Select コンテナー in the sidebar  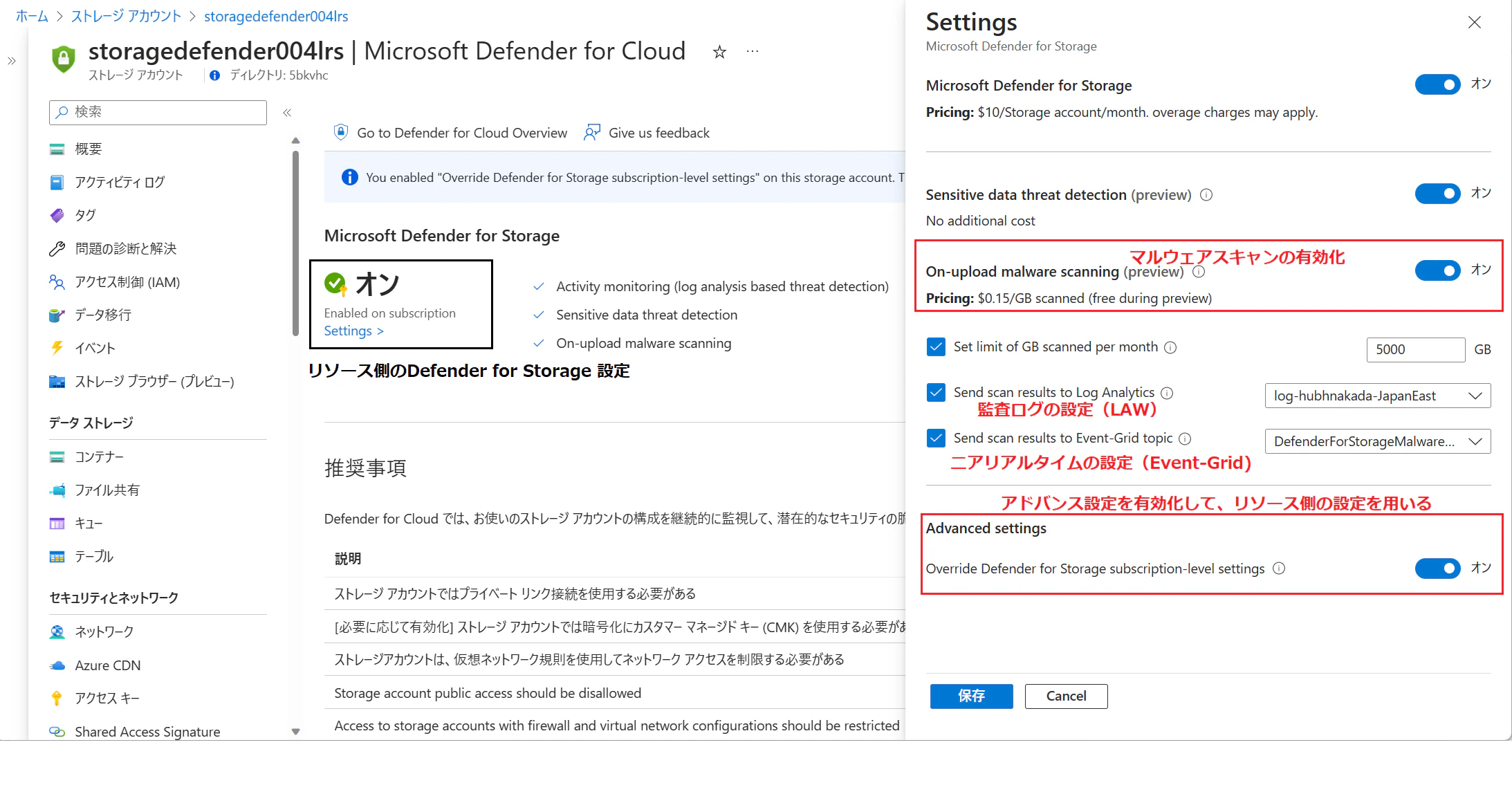99,457
